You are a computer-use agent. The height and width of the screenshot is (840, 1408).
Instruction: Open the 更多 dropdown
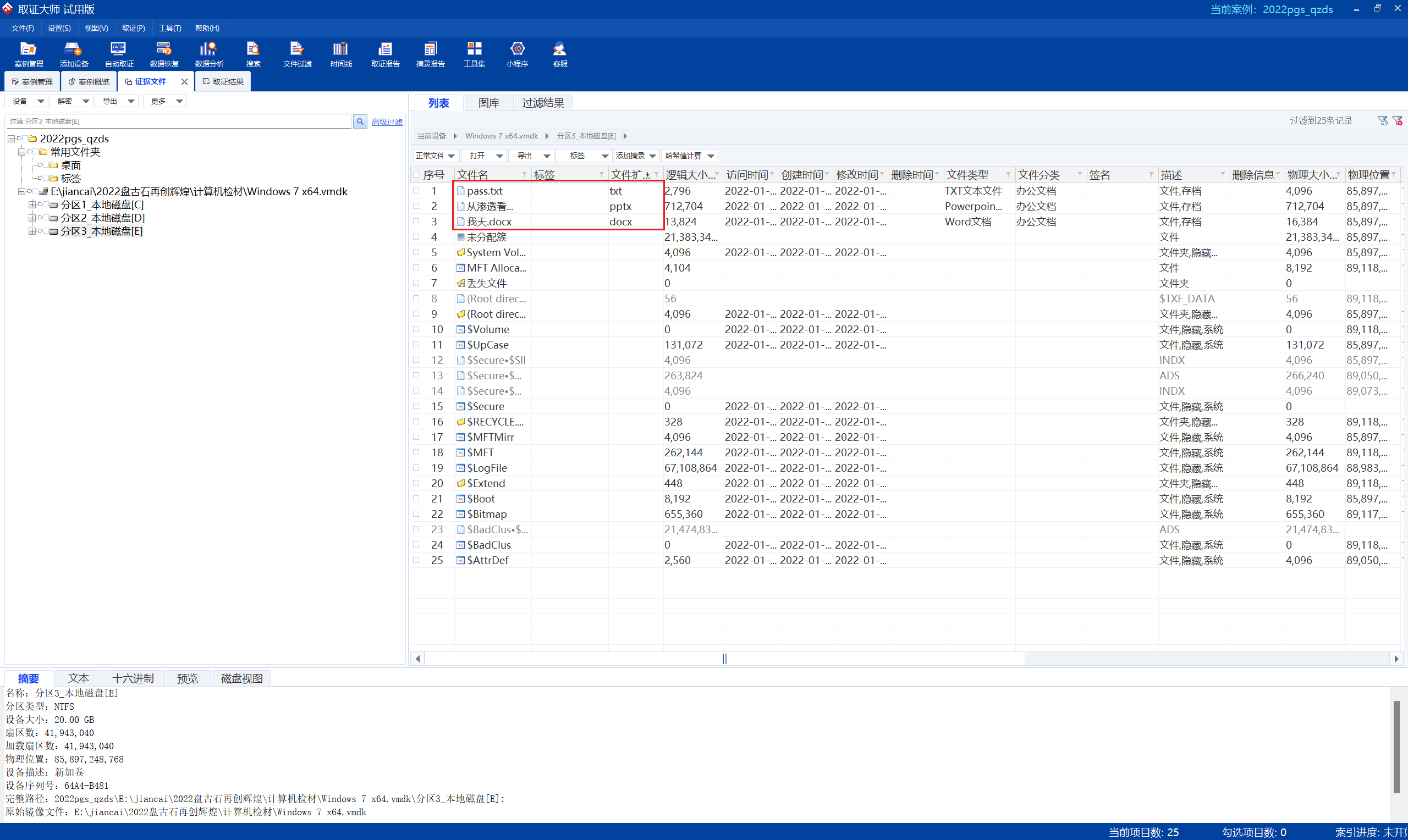tap(166, 101)
